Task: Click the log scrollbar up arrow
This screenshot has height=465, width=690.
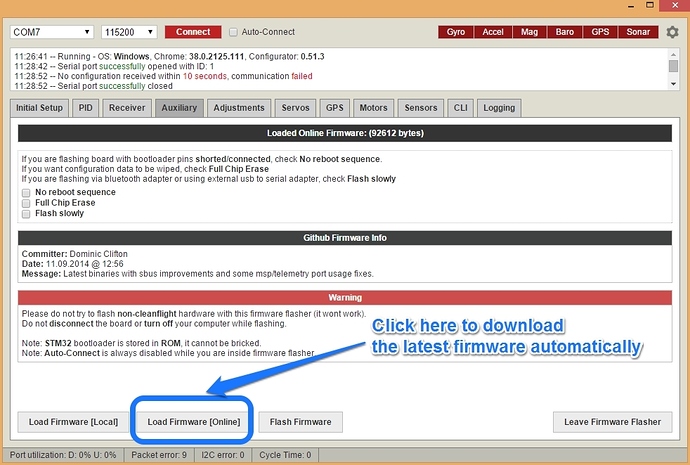Action: [673, 54]
